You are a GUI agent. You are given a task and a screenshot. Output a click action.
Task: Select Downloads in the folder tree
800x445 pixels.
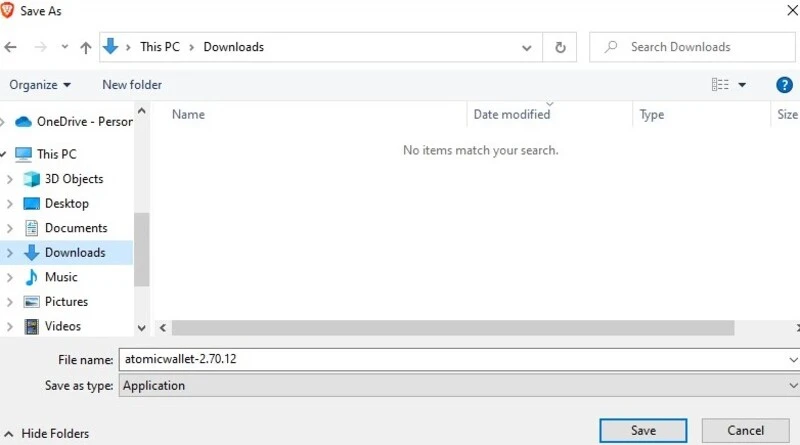(x=75, y=252)
